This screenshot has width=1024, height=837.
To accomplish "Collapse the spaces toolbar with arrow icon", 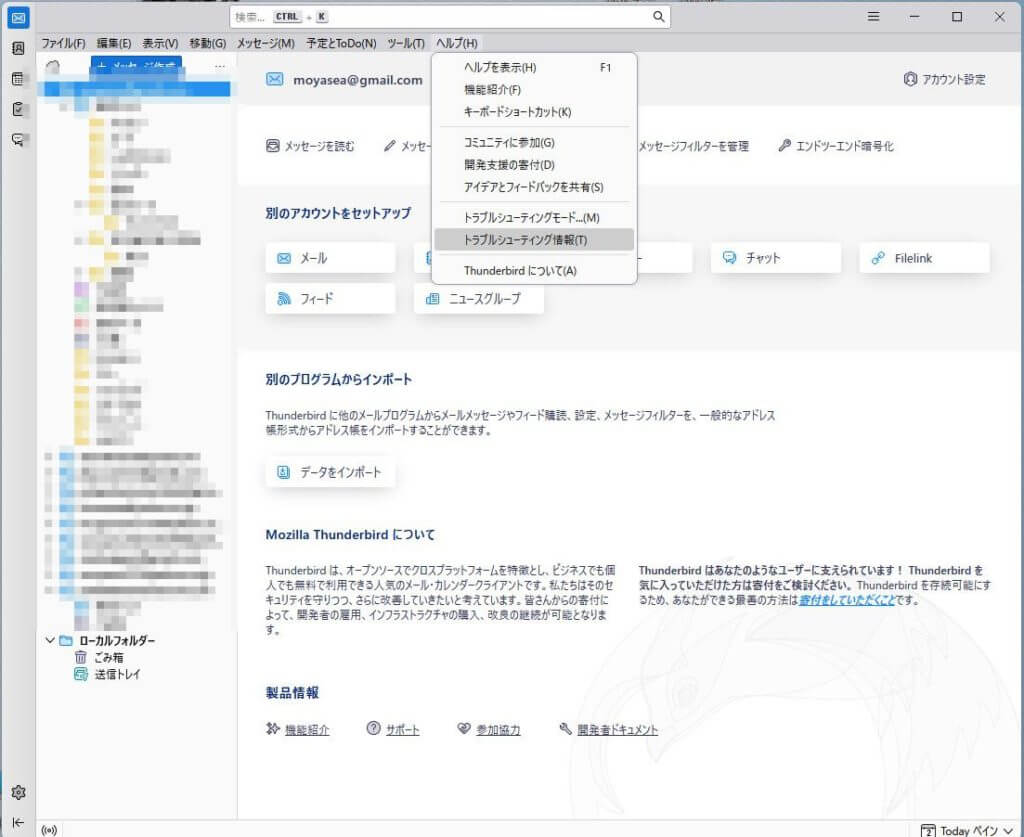I will (18, 822).
